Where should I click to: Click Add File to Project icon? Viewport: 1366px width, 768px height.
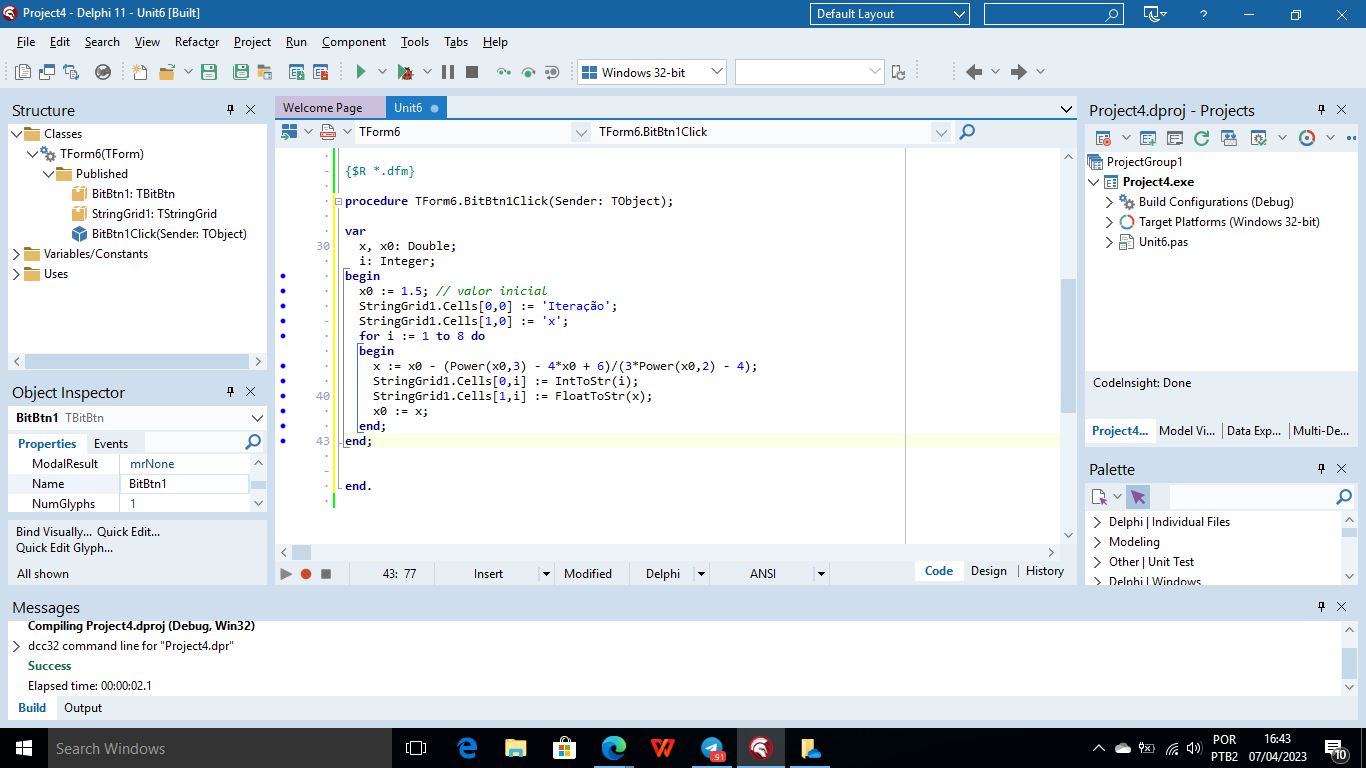(x=297, y=72)
